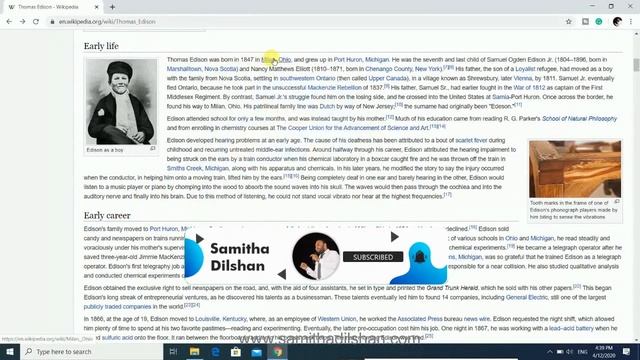This screenshot has height=360, width=640.
Task: Open the Mail app from taskbar
Action: [256, 351]
